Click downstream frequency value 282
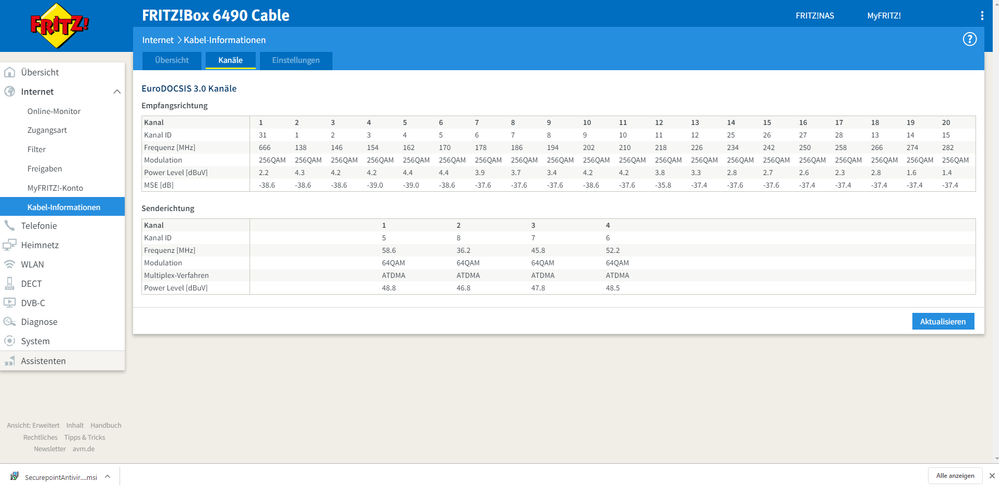The width and height of the screenshot is (999, 489). 947,147
